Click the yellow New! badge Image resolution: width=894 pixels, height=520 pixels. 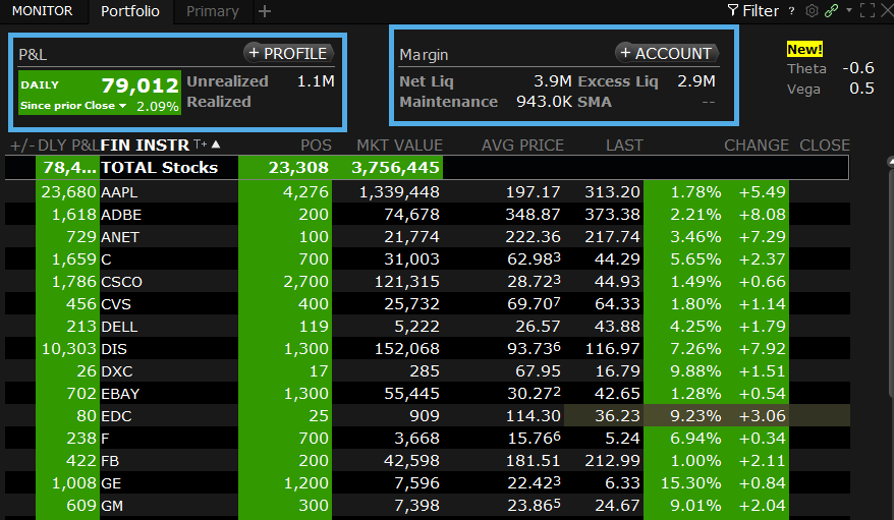pos(805,49)
